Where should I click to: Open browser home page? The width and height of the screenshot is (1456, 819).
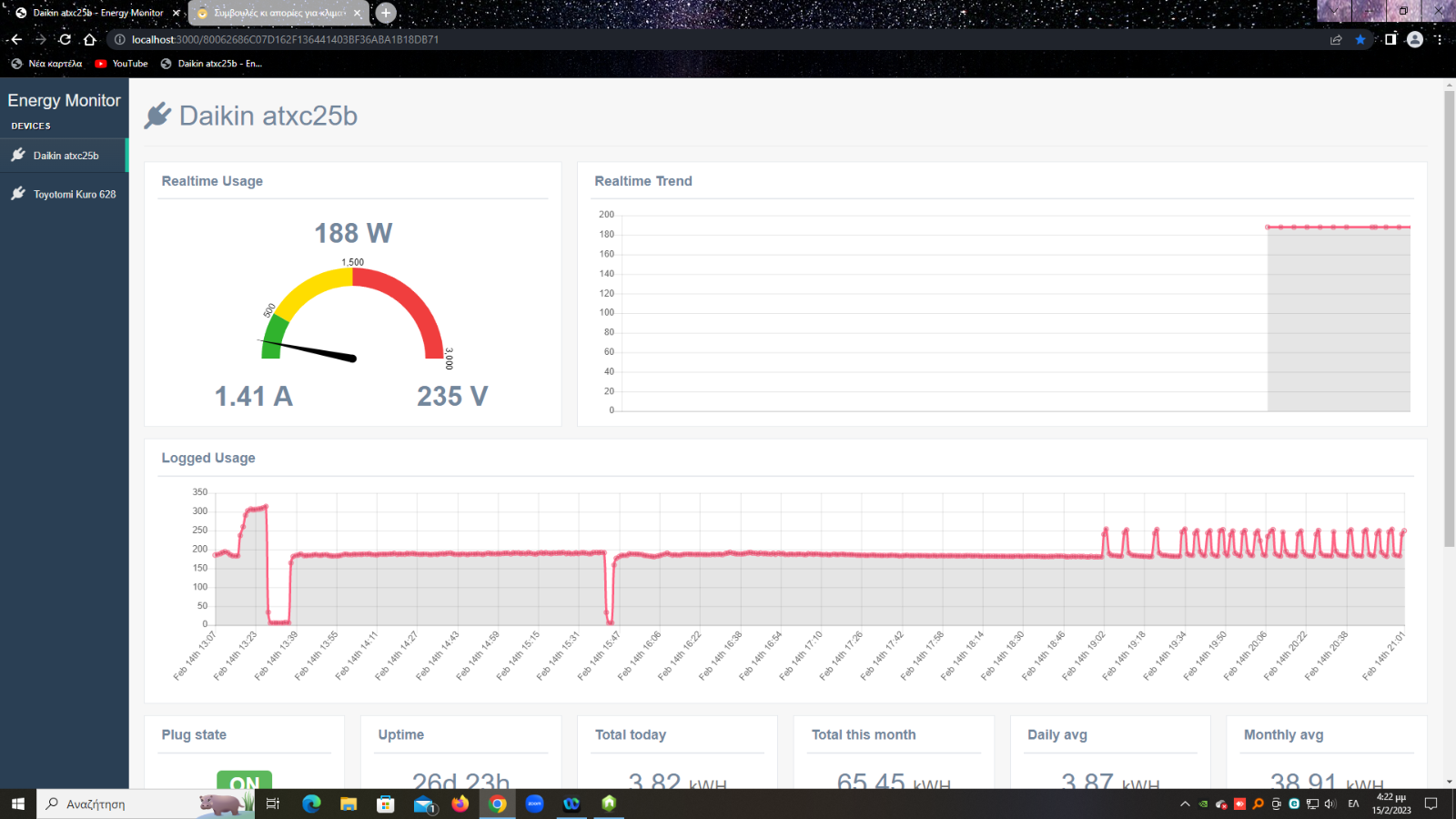coord(89,39)
